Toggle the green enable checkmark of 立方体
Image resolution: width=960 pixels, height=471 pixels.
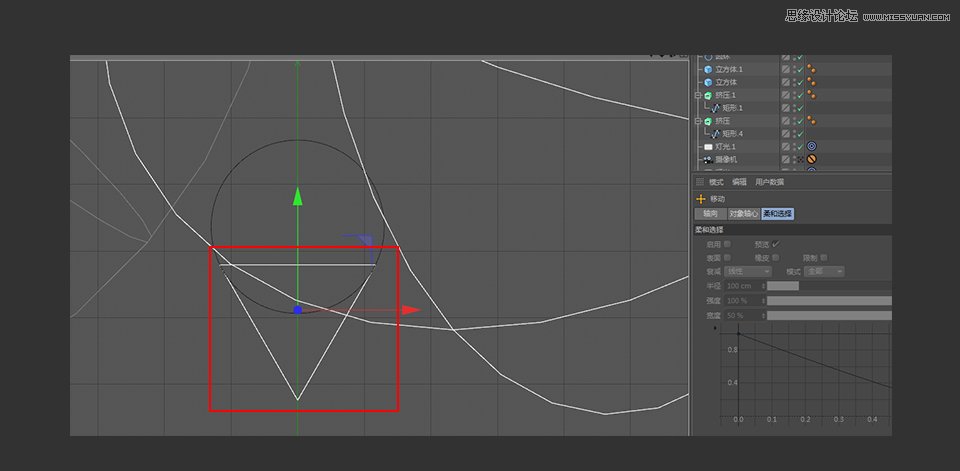click(x=800, y=82)
